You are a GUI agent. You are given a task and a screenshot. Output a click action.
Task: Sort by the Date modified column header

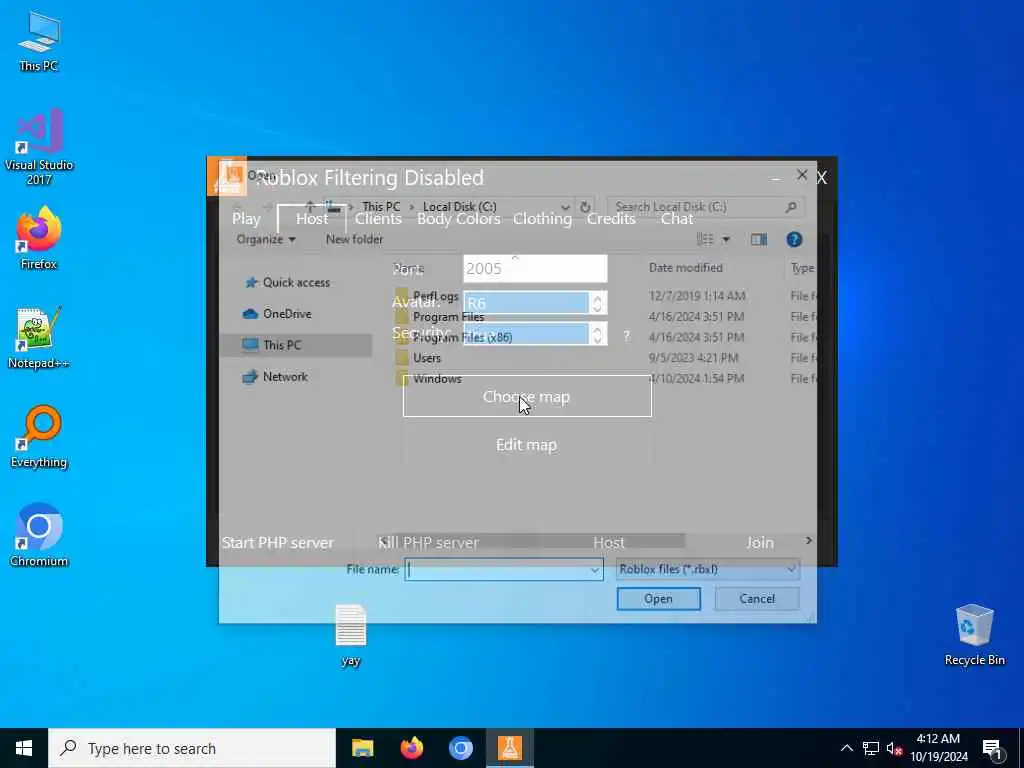[x=686, y=268]
